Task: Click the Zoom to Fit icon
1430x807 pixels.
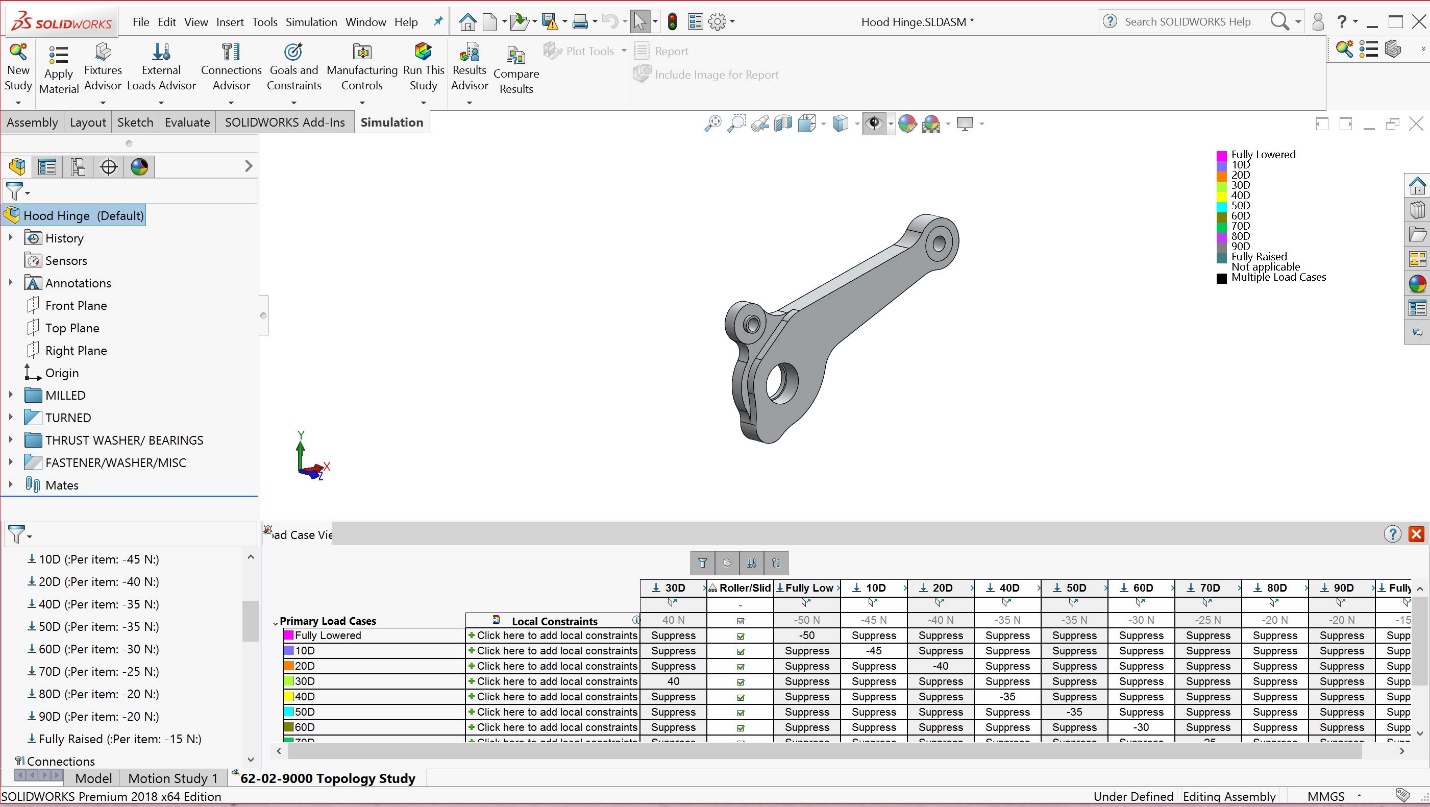Action: [x=712, y=123]
